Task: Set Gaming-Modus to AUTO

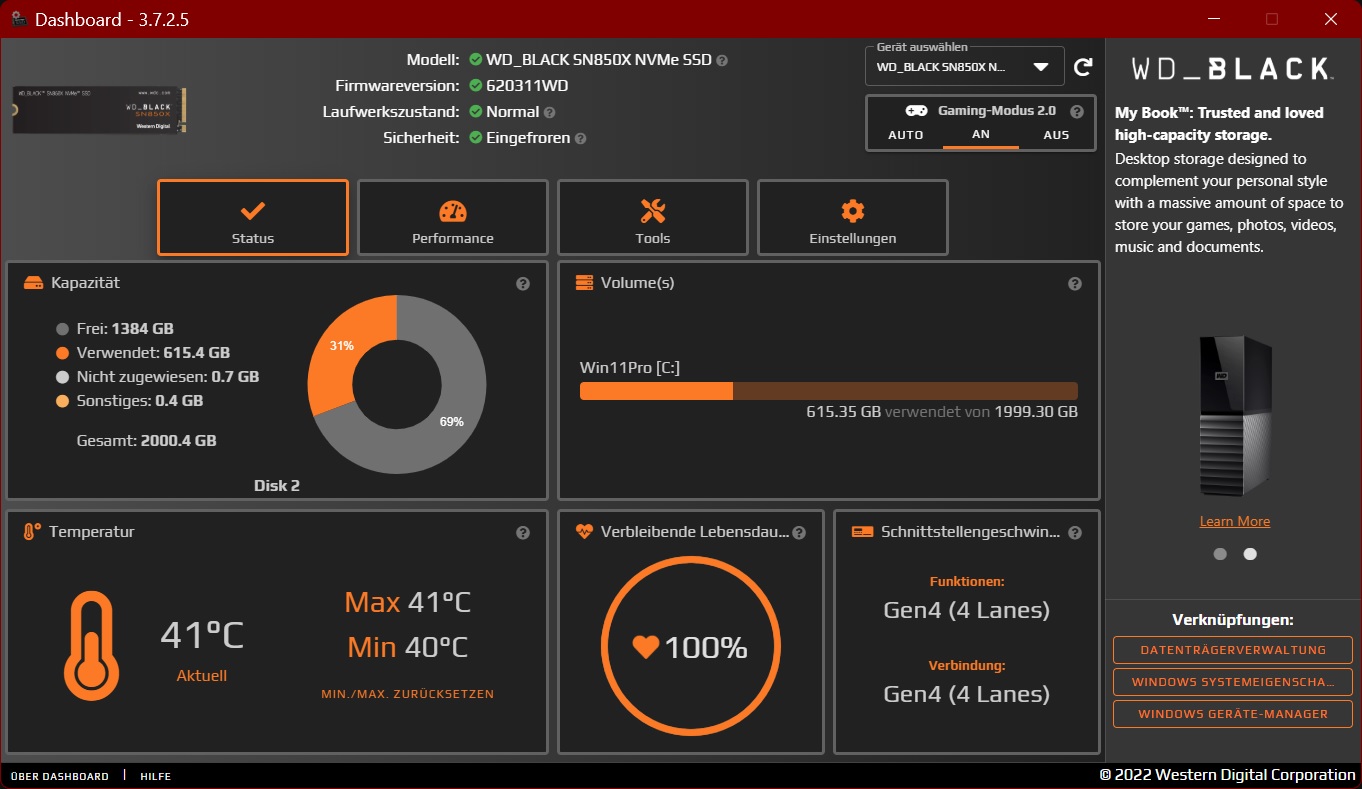Action: point(906,135)
